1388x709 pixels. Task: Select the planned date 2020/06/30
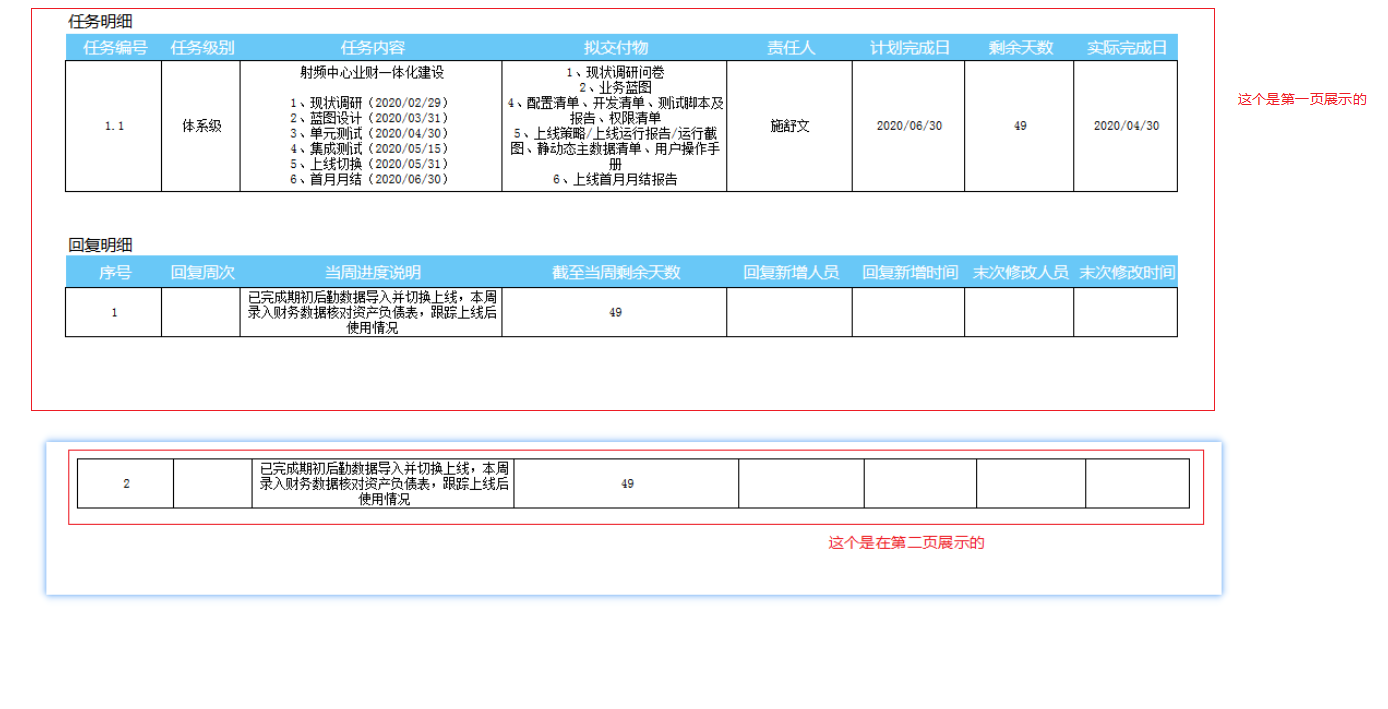(909, 126)
